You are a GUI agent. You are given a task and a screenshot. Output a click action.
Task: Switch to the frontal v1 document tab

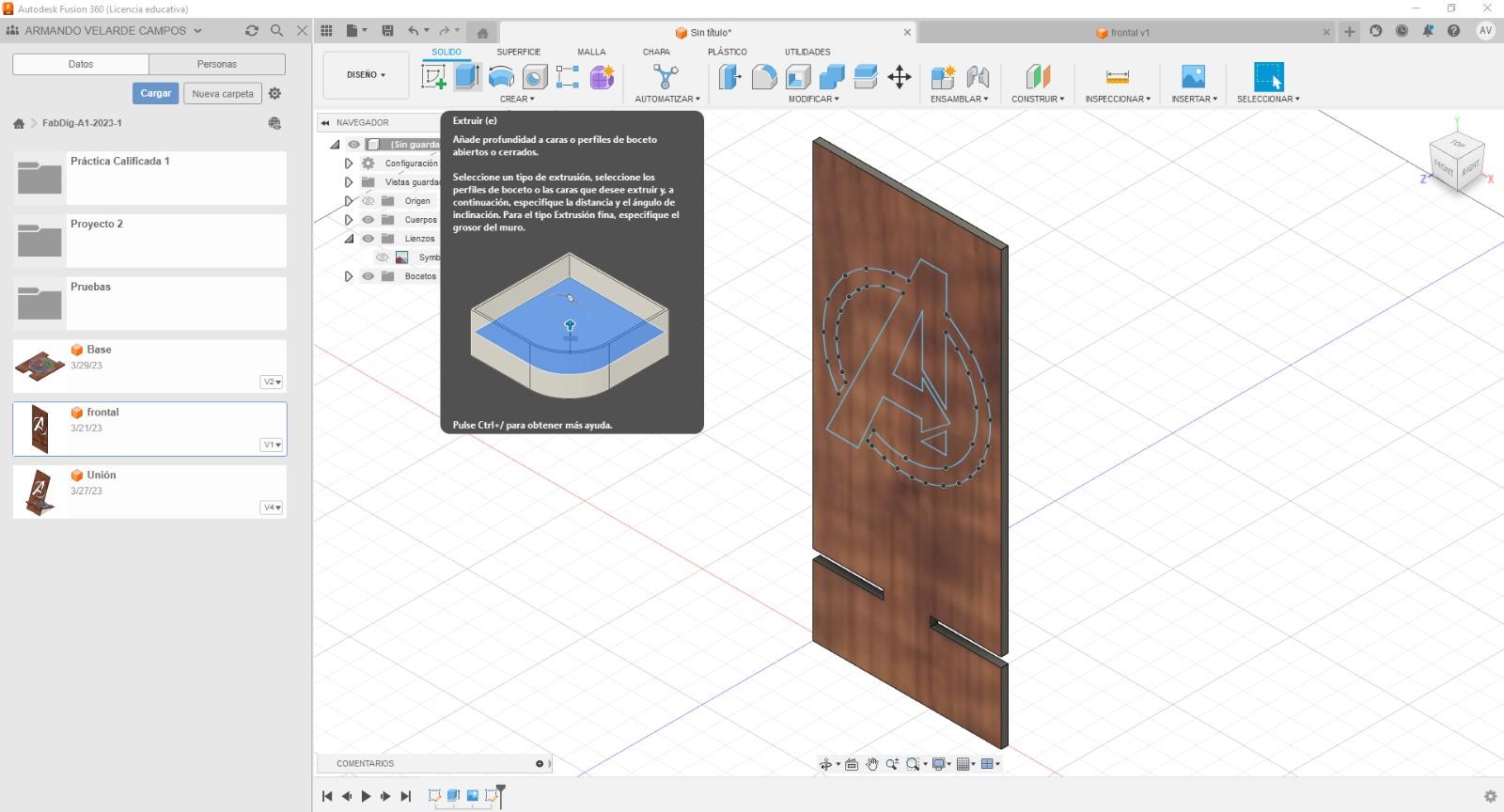tap(1122, 32)
